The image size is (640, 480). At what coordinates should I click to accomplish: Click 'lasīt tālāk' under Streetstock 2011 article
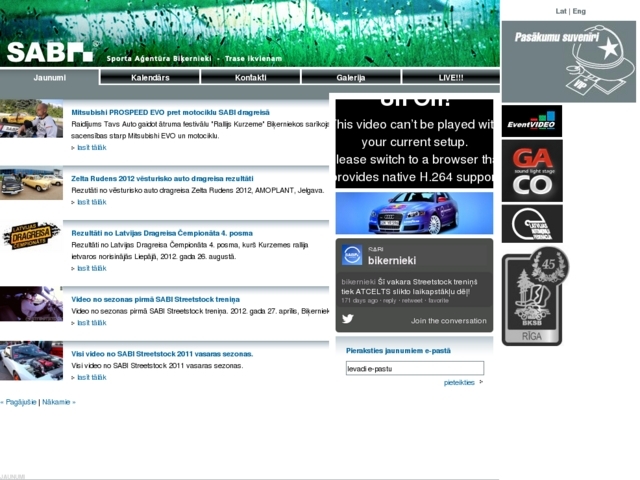(91, 378)
